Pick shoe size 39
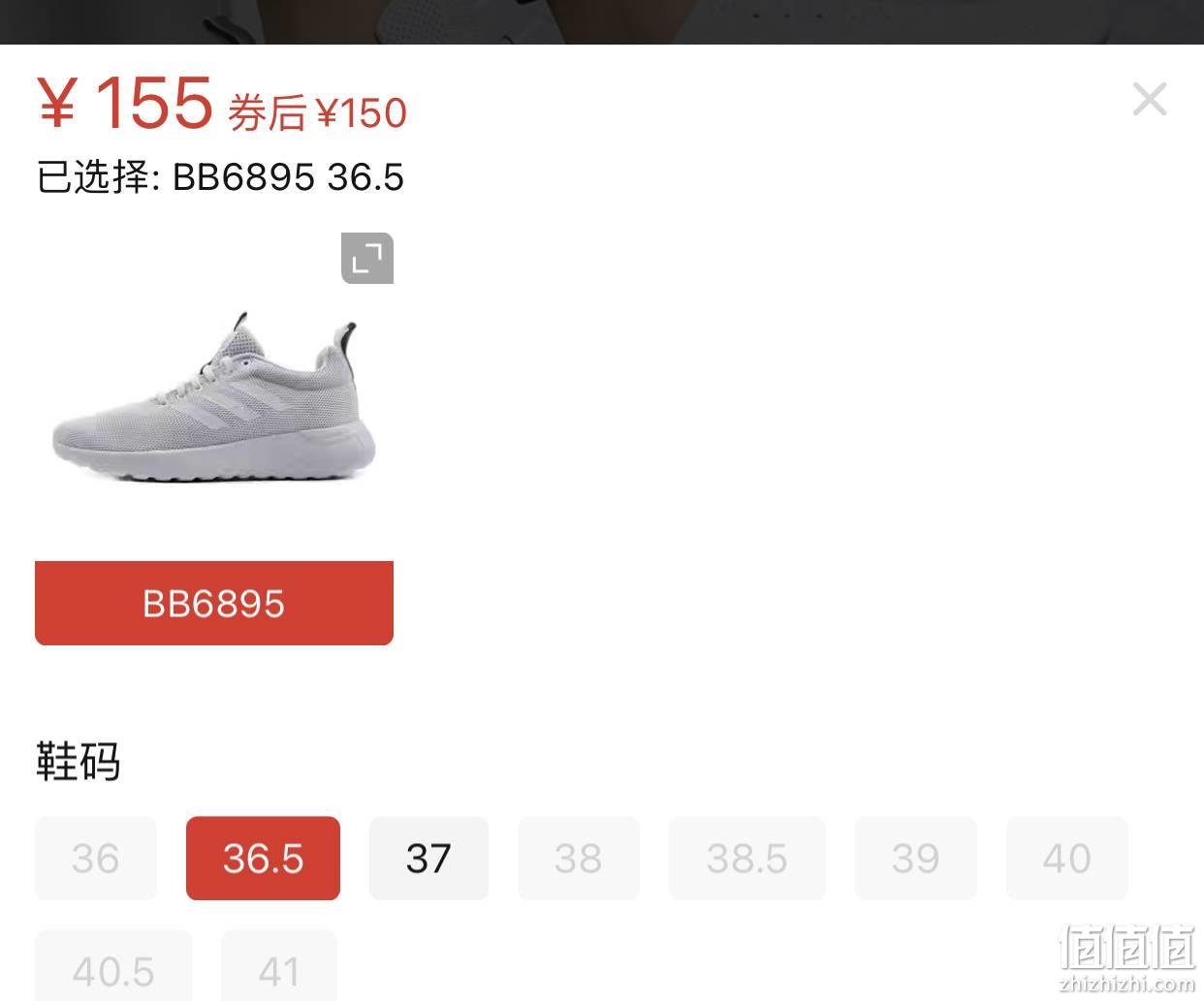 (916, 858)
